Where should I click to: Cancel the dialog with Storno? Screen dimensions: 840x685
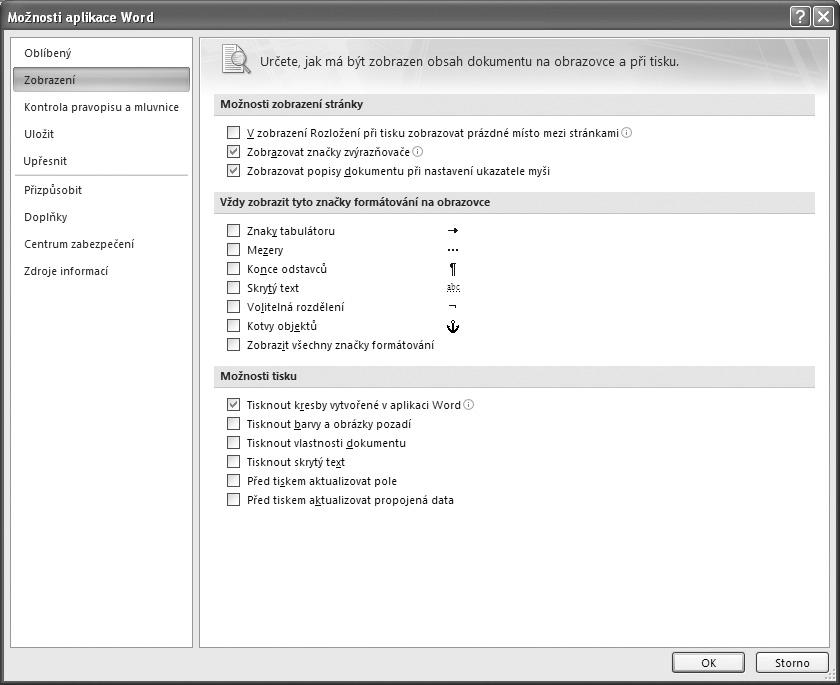pyautogui.click(x=792, y=662)
